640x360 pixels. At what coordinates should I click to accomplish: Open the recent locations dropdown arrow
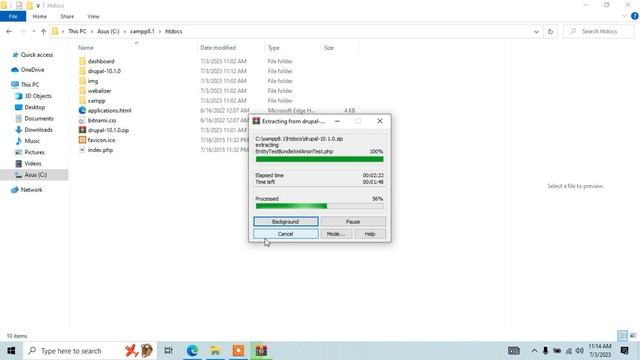[33, 31]
